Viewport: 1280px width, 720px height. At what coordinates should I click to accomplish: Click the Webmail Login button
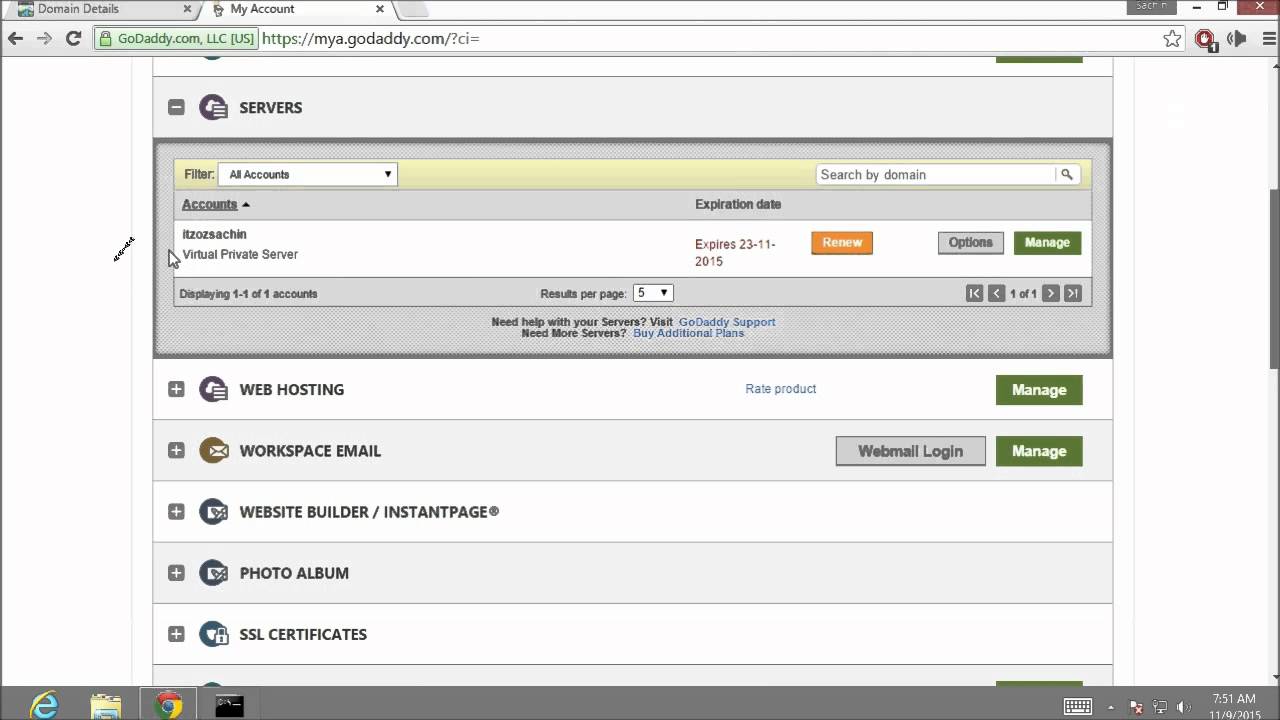(910, 451)
